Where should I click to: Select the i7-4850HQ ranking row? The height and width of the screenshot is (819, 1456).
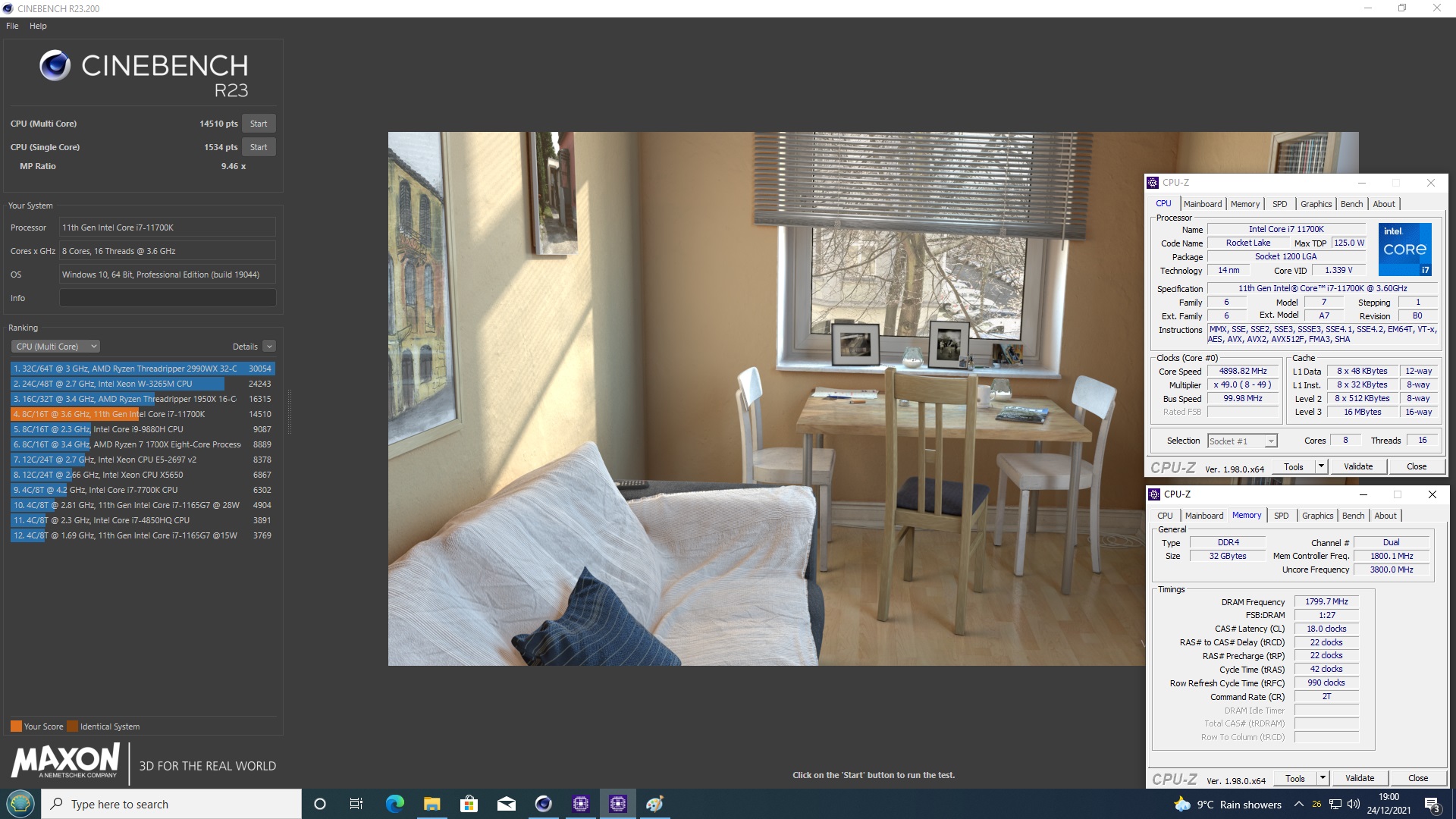coord(143,520)
